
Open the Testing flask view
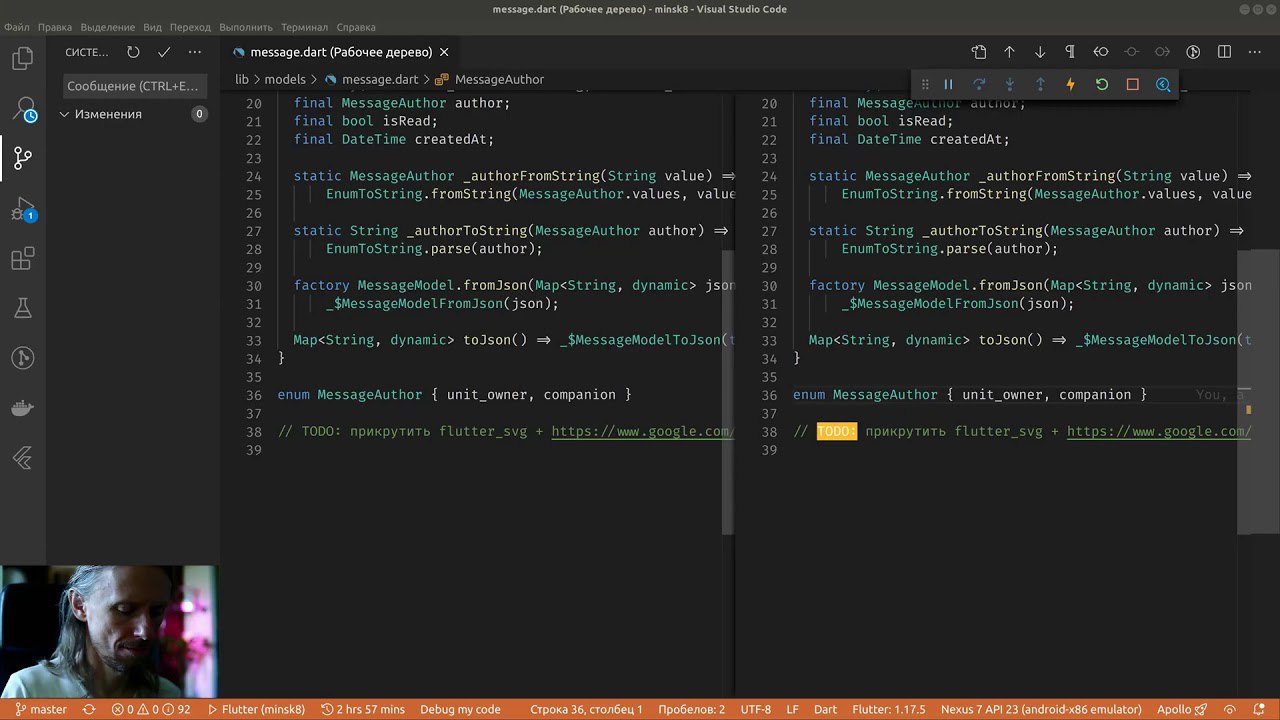coord(22,308)
